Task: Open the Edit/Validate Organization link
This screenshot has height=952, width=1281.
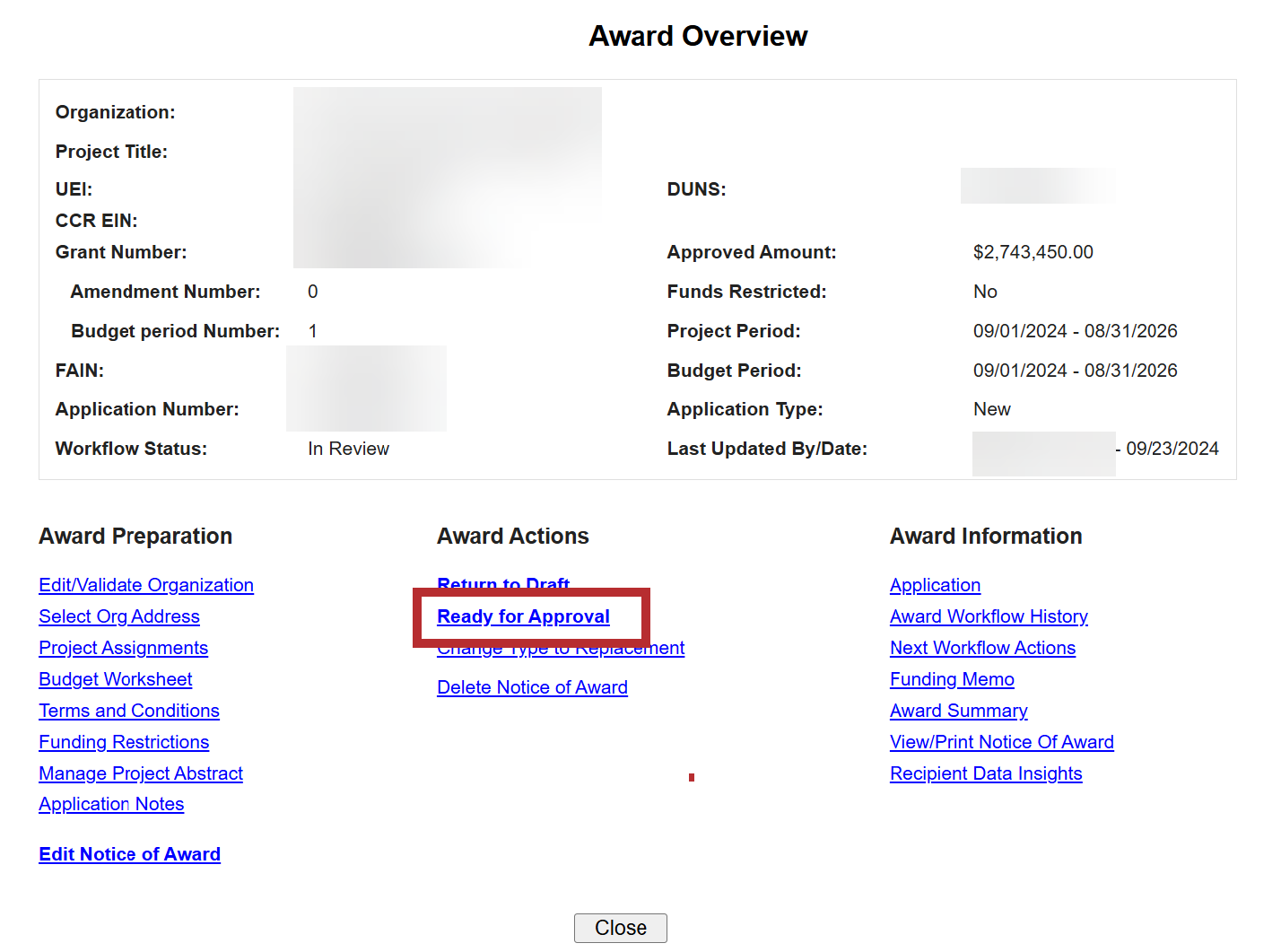Action: 146,585
